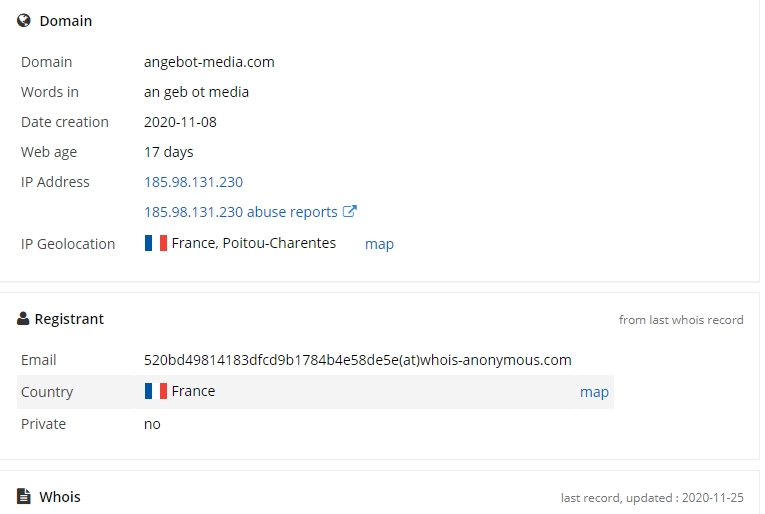This screenshot has width=765, height=514.
Task: Click the Whois section heading
Action: 60,497
